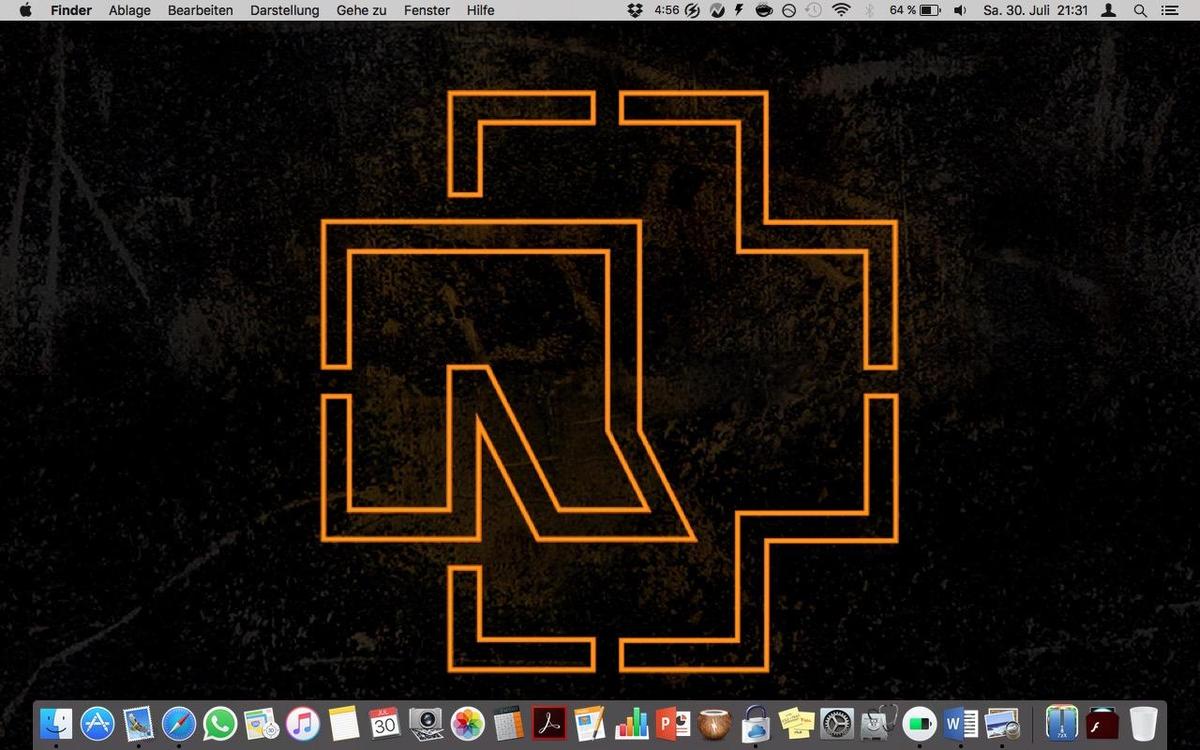This screenshot has height=750, width=1200.
Task: Launch the Photos app from dock
Action: pos(467,722)
